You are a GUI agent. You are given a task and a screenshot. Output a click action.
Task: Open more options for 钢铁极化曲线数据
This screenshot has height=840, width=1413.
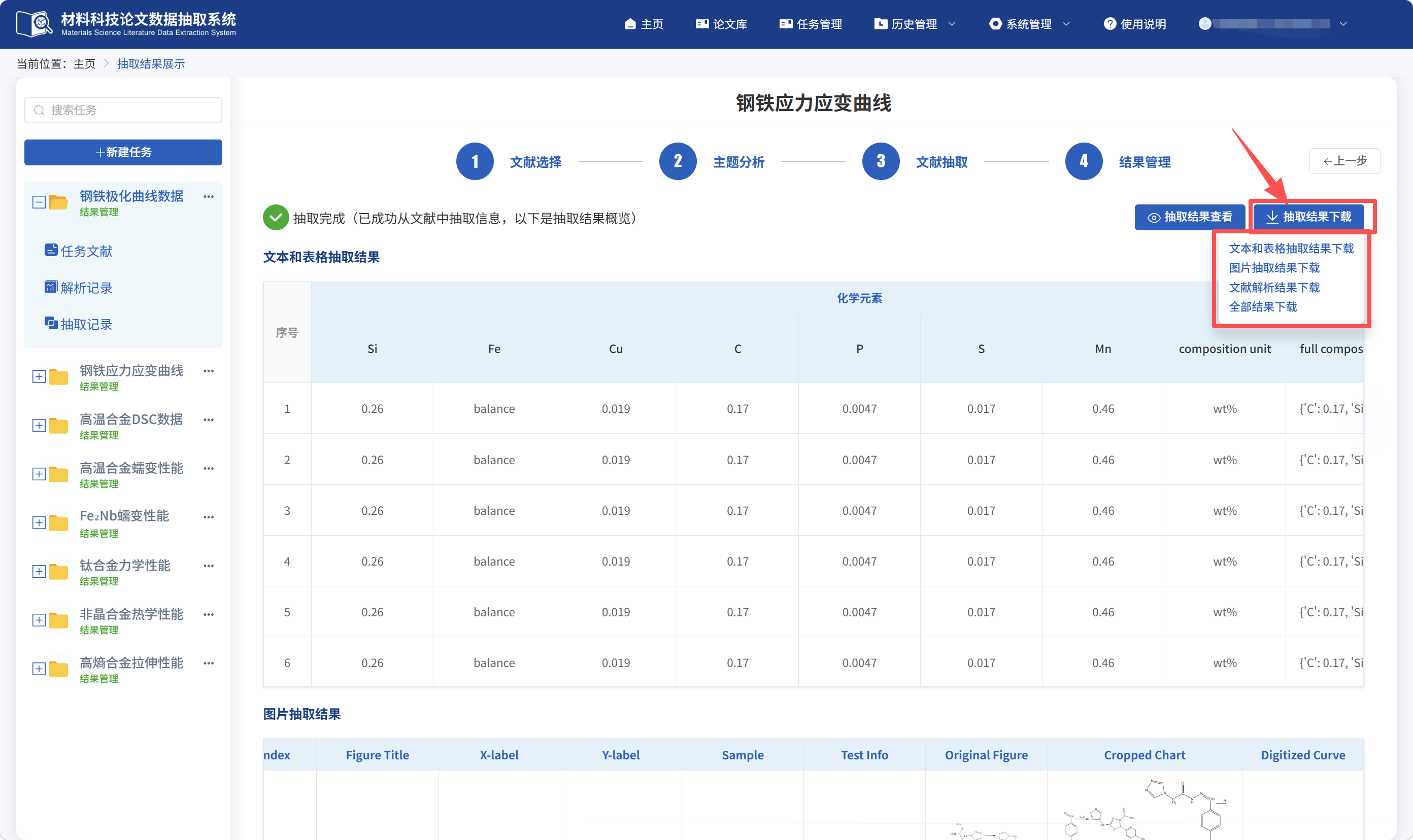[209, 196]
